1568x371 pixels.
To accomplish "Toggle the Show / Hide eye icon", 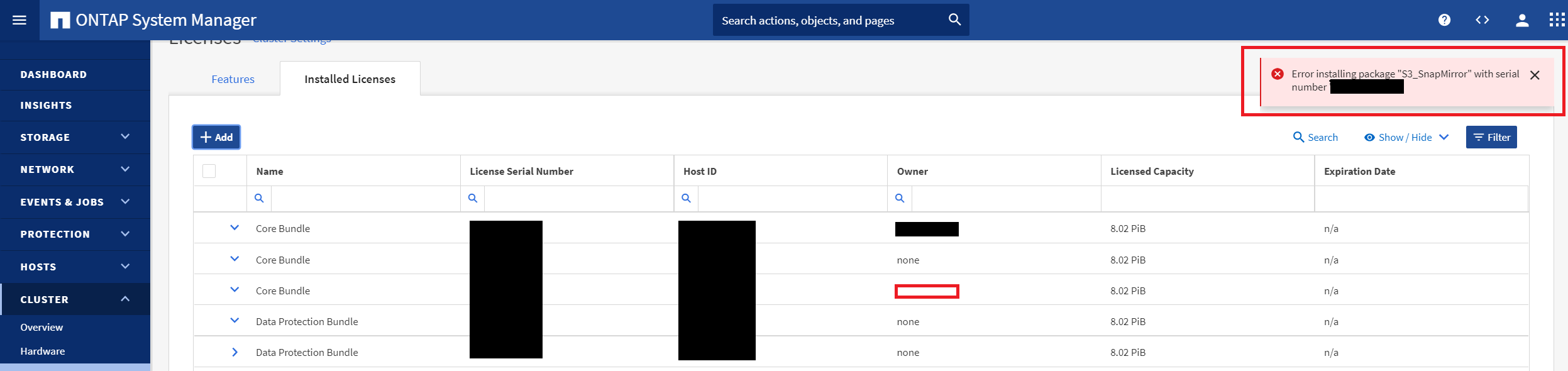I will pos(1369,138).
